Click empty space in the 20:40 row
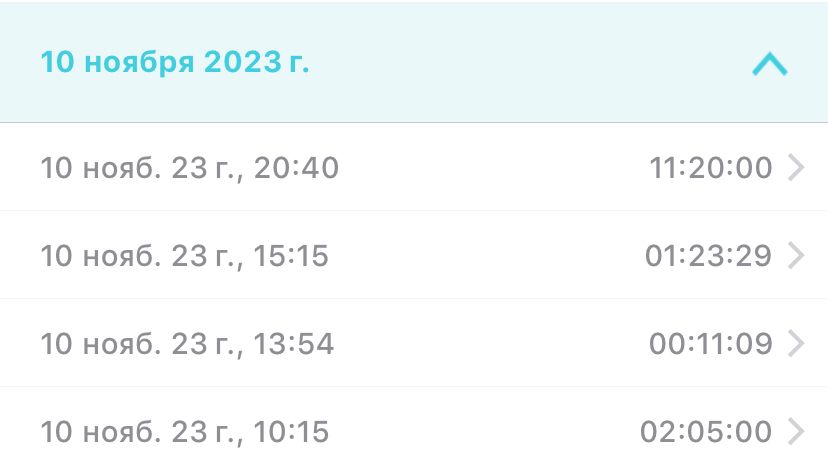The width and height of the screenshot is (828, 471). coord(490,168)
